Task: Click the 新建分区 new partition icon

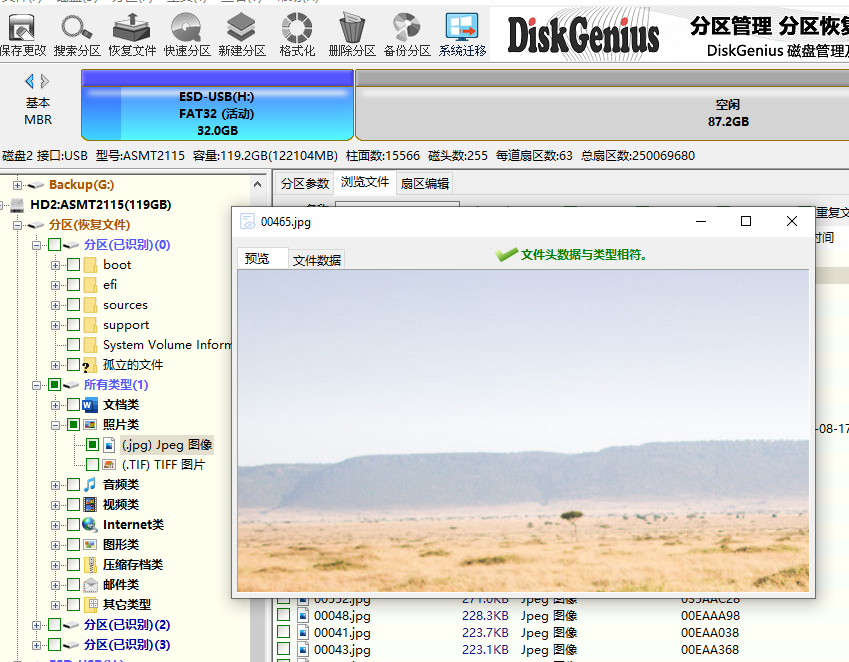Action: pos(241,35)
